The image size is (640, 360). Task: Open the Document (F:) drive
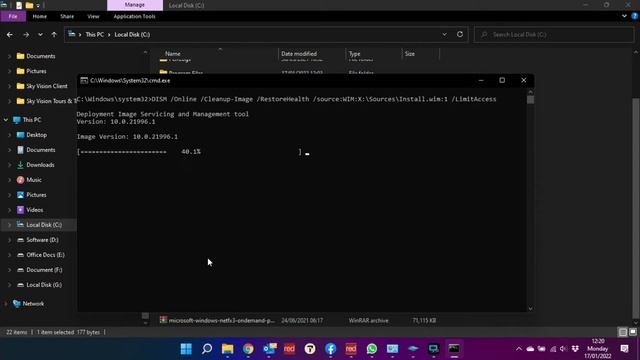point(44,270)
